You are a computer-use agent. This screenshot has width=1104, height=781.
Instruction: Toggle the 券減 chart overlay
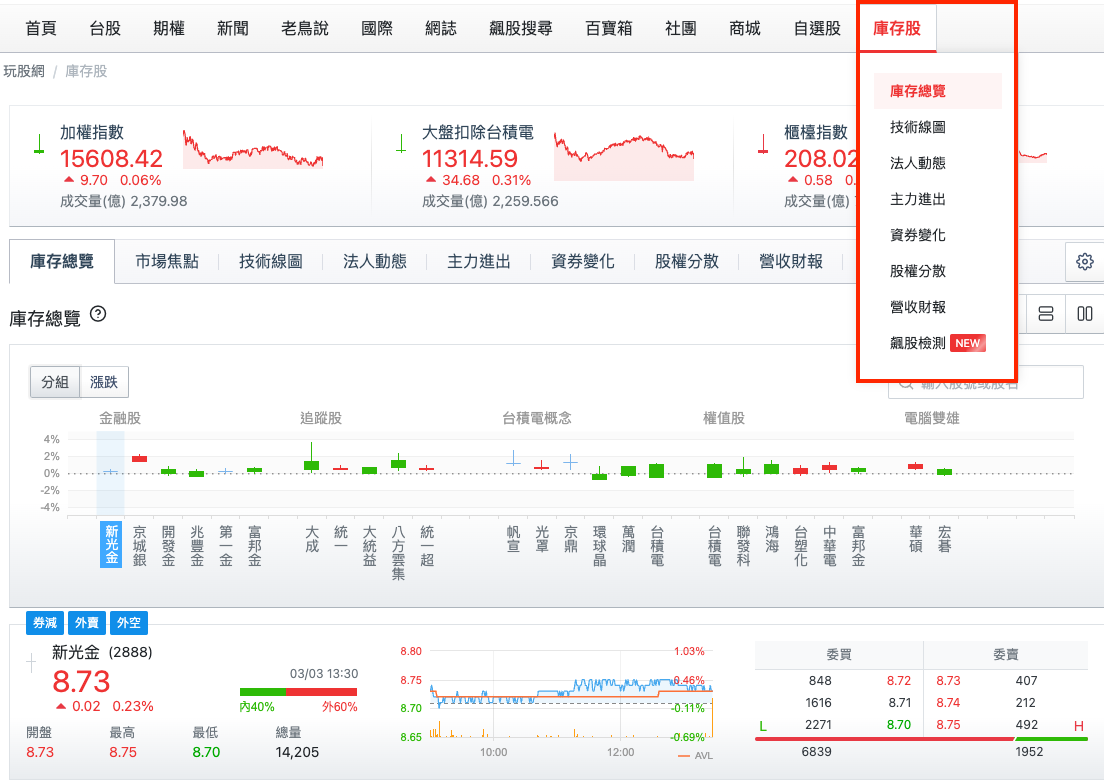point(44,622)
